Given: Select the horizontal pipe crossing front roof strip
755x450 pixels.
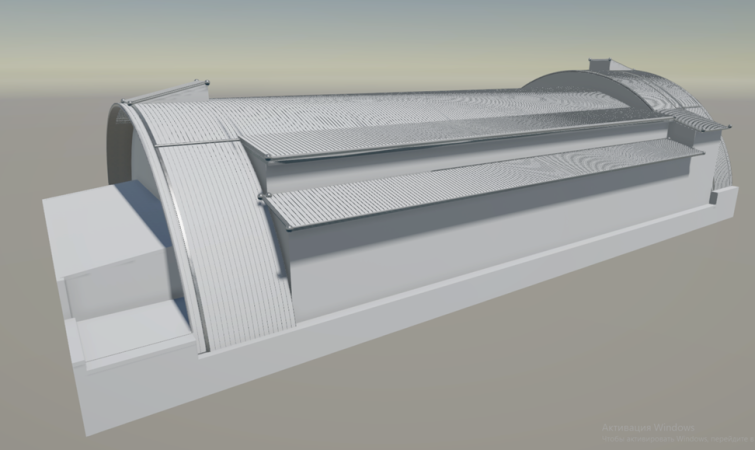Looking at the screenshot, I should point(198,143).
